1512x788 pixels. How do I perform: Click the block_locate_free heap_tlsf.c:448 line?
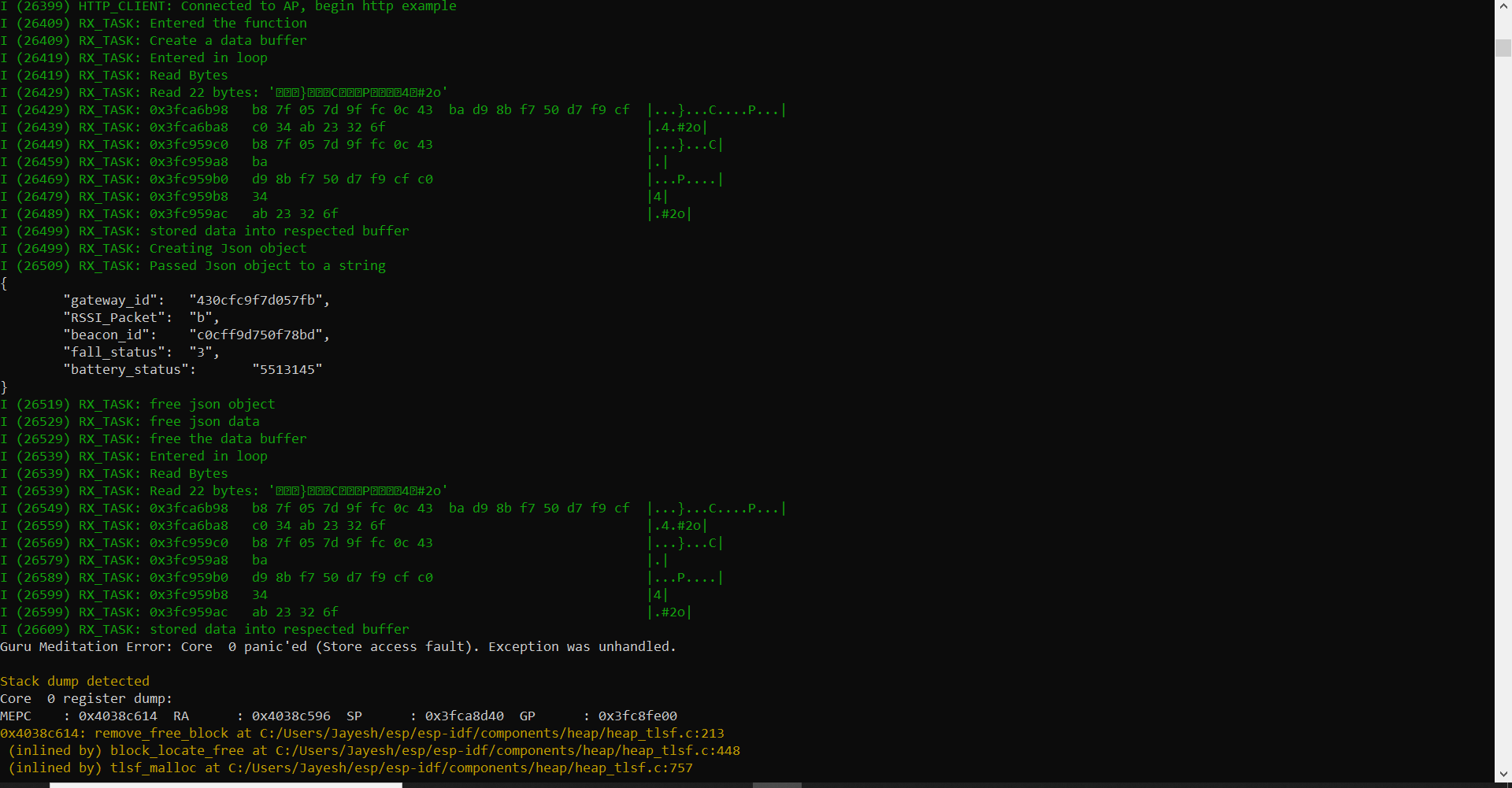(x=374, y=750)
